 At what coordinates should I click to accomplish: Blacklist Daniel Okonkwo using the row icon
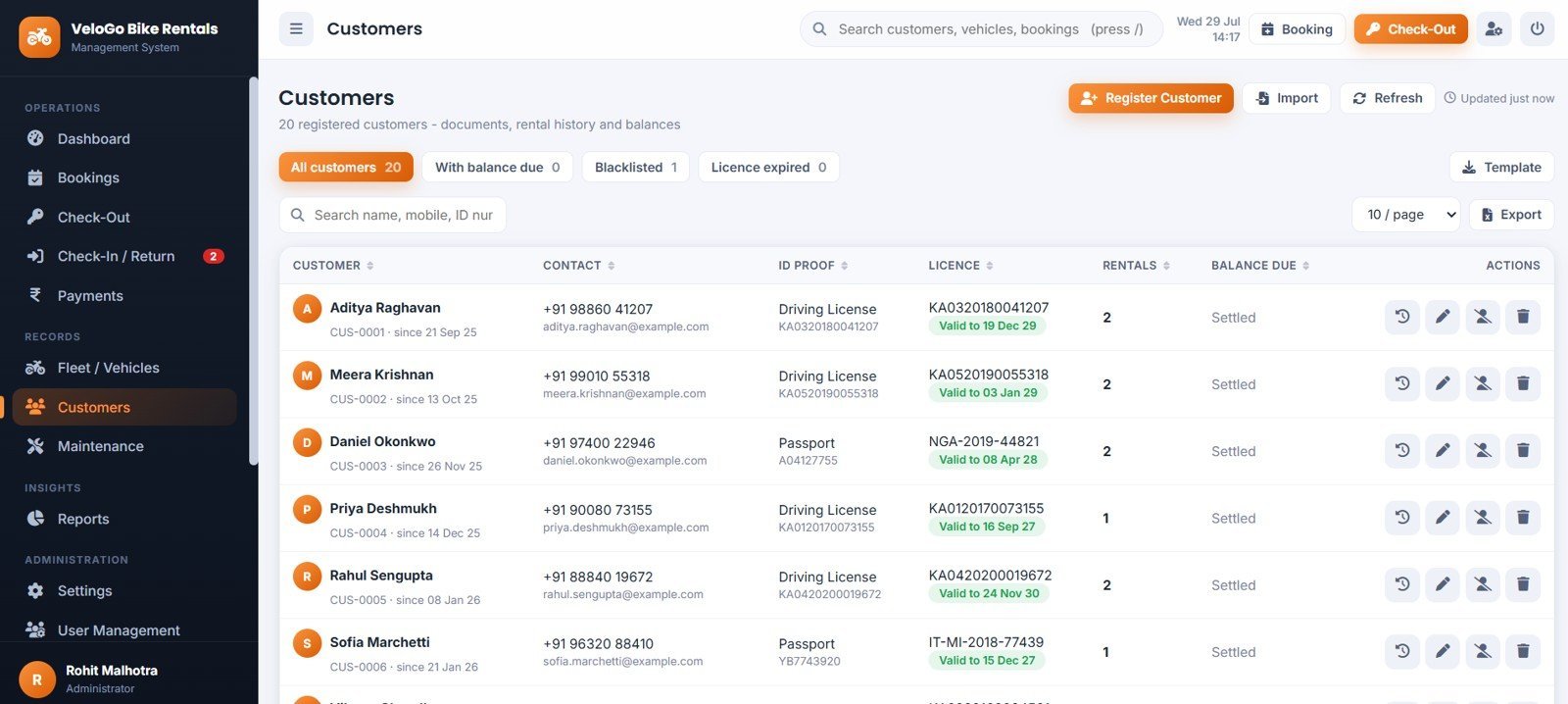pyautogui.click(x=1483, y=451)
